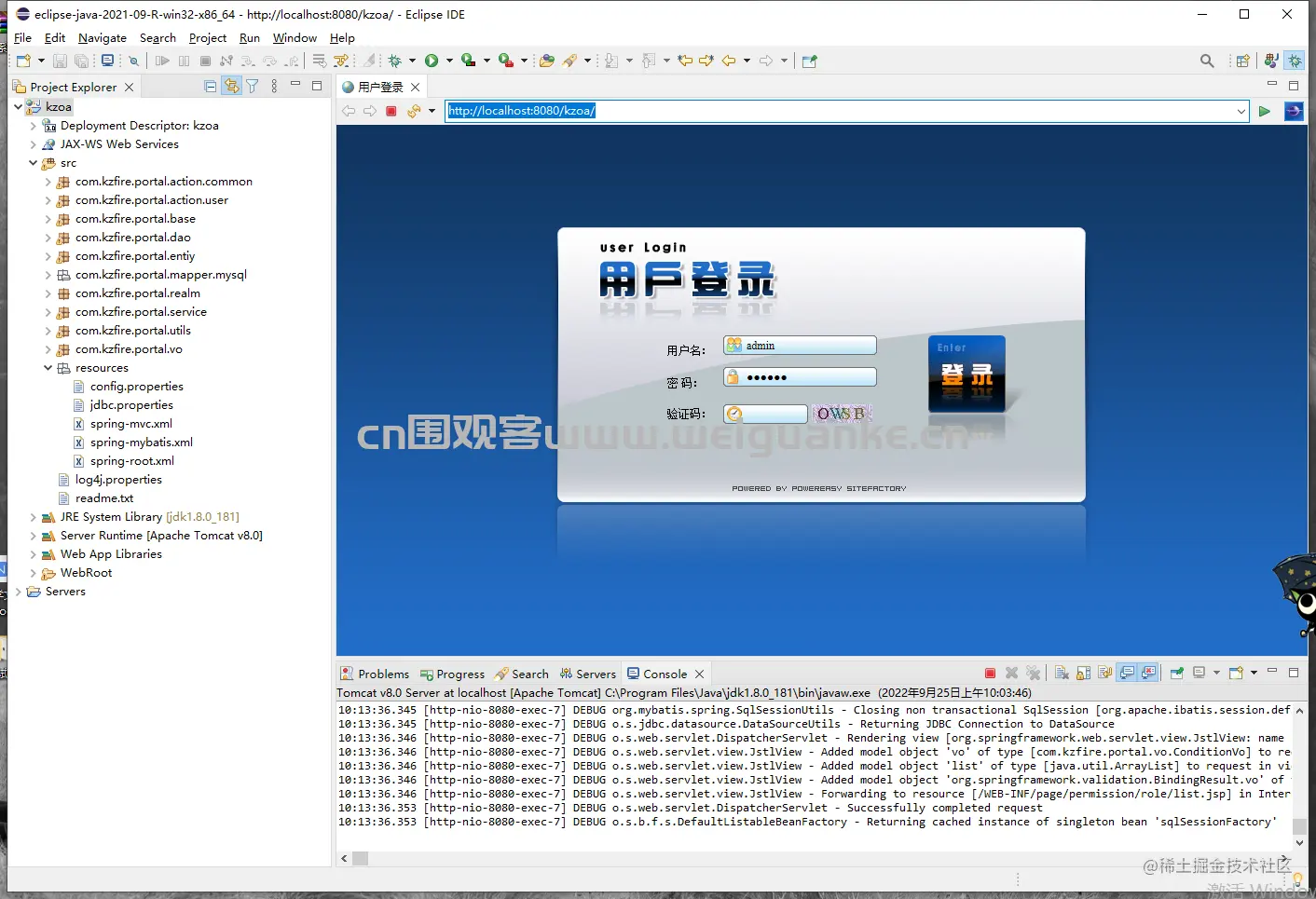Click the 验证码 captcha input field
1316x899 pixels.
click(766, 414)
